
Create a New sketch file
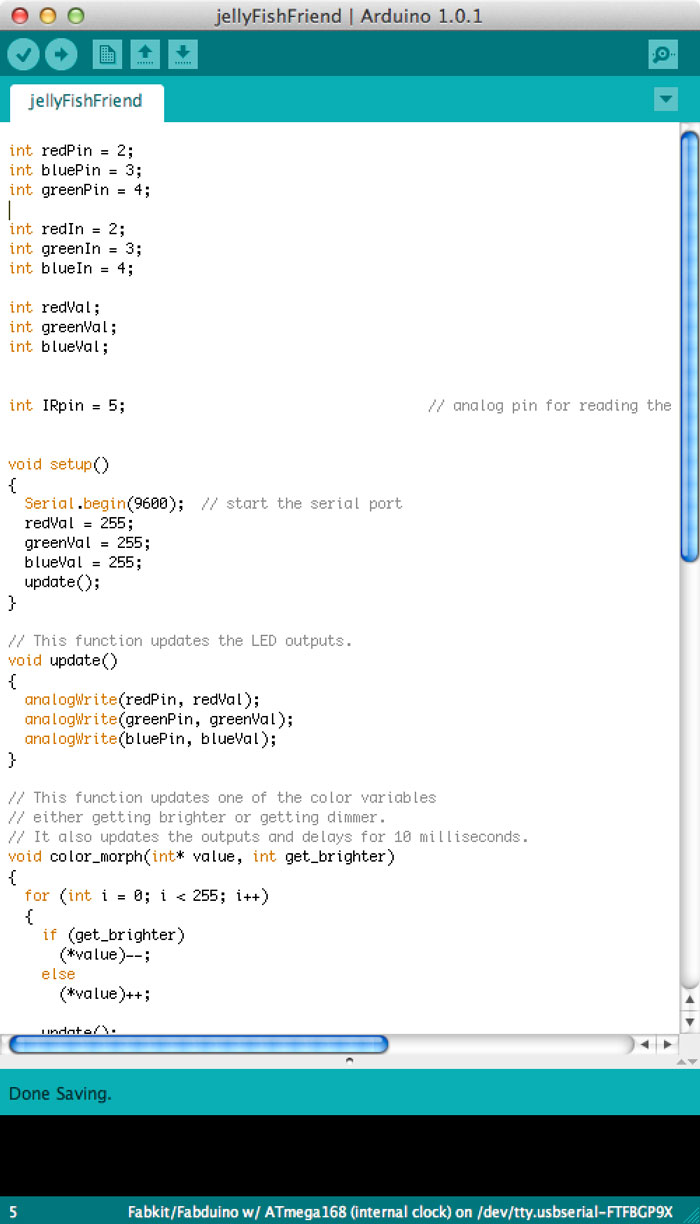pyautogui.click(x=107, y=54)
